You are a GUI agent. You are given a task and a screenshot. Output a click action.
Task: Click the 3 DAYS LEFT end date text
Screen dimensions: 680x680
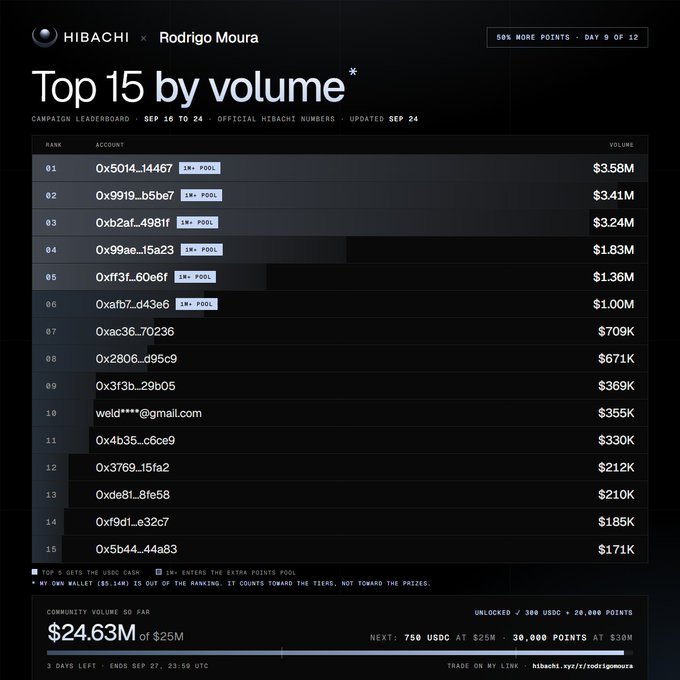click(128, 666)
